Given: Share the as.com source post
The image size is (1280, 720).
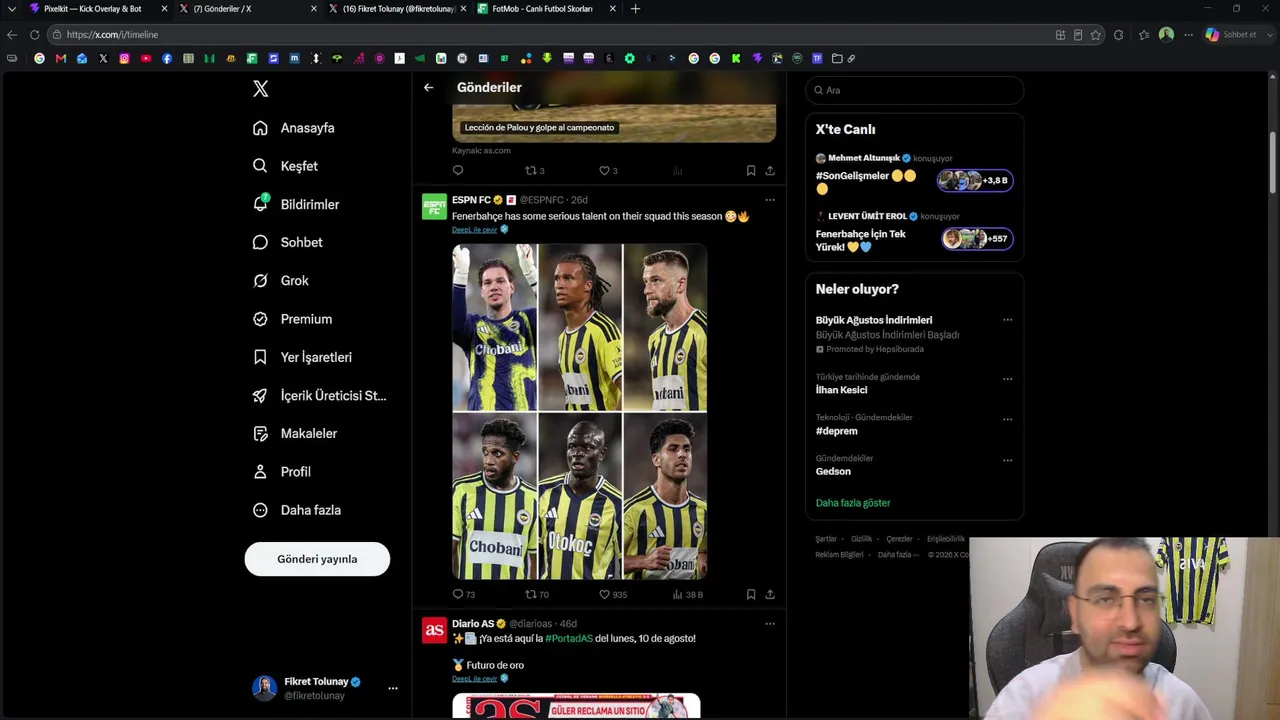Looking at the screenshot, I should (x=770, y=171).
